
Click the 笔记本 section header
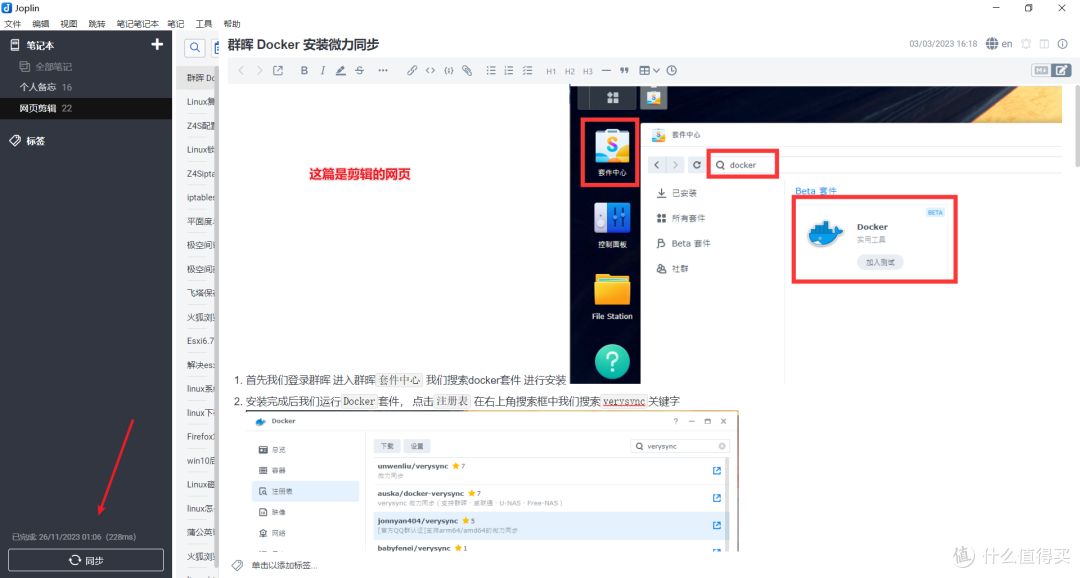pos(40,45)
